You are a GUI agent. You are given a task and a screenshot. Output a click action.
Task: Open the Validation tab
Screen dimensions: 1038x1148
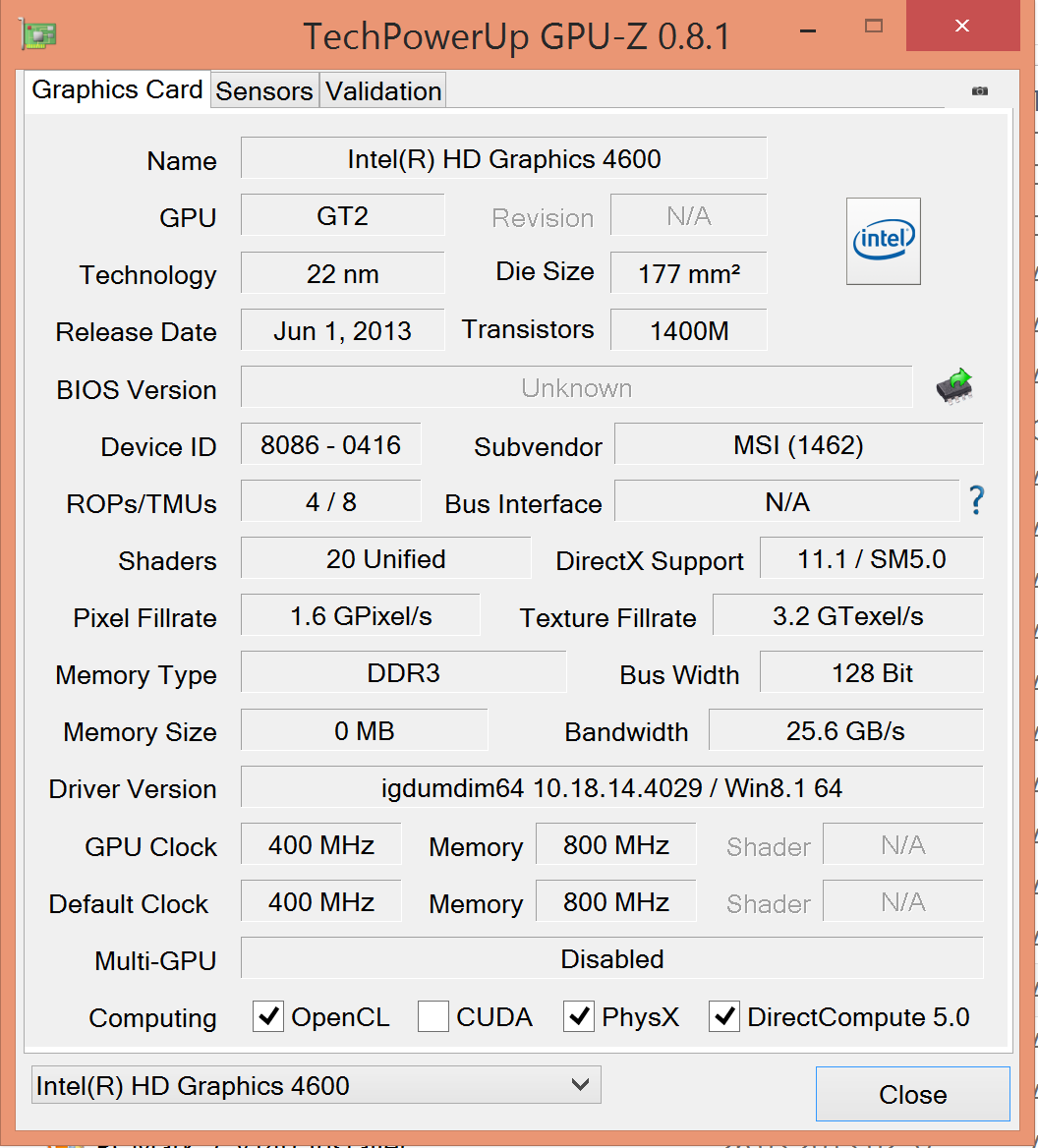point(383,91)
